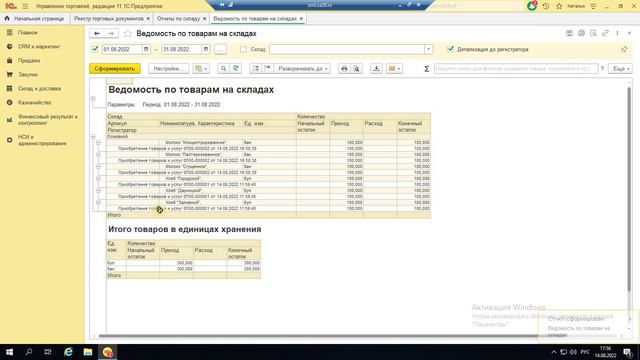Collapse the Молоко Концентрированное row group

pos(98,142)
